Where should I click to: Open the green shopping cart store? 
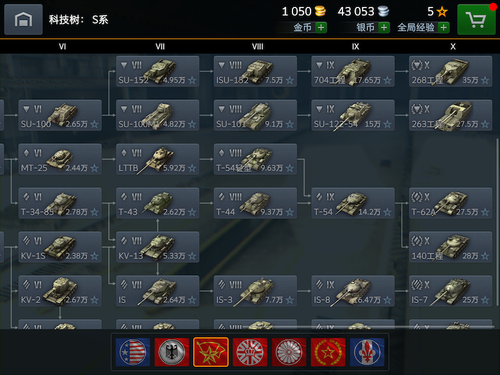point(476,20)
